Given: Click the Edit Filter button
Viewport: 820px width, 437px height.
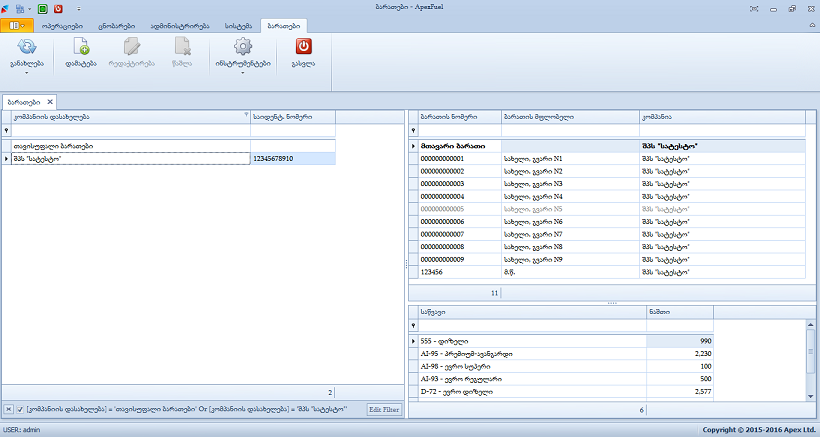Looking at the screenshot, I should tap(384, 409).
